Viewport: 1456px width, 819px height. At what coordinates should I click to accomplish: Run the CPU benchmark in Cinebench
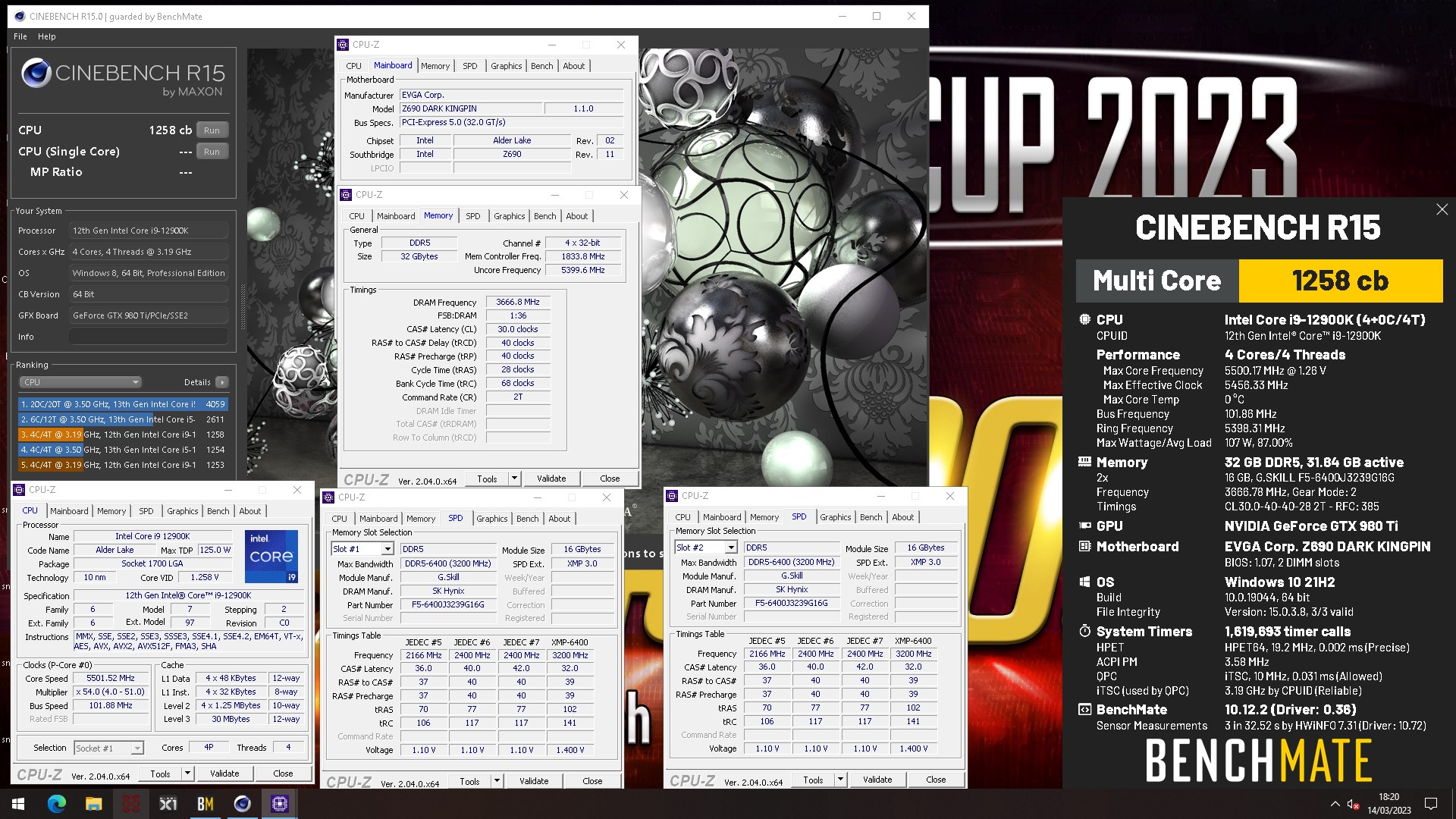coord(212,130)
